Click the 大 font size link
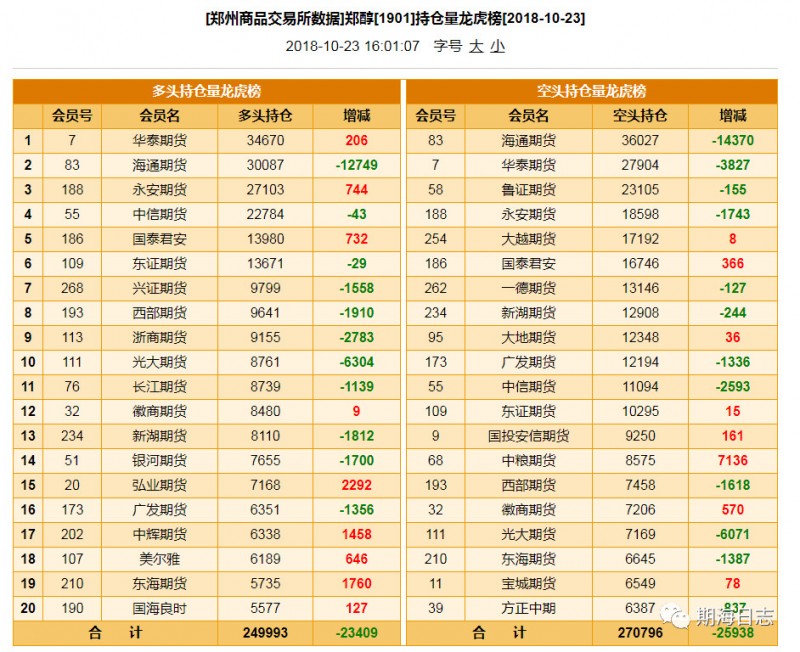Screen dimensions: 800x652 [x=476, y=46]
